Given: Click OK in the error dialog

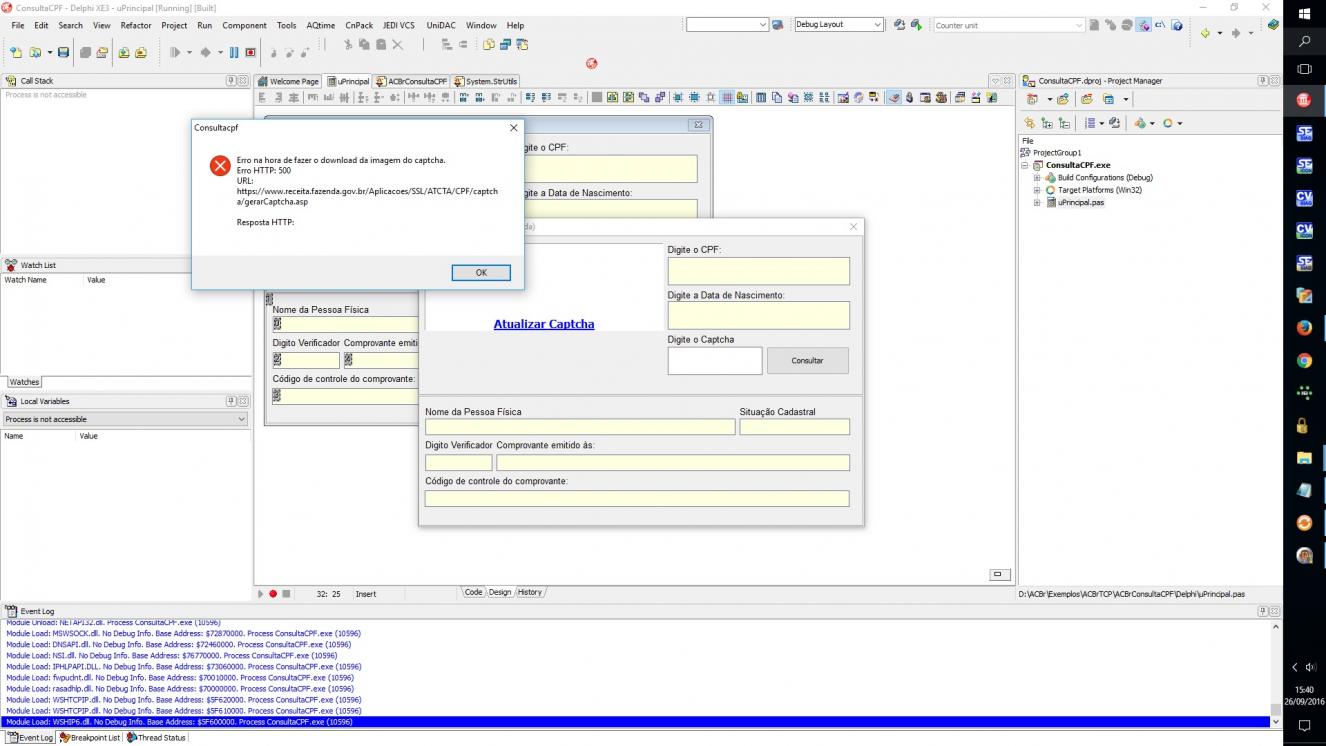Looking at the screenshot, I should coord(481,272).
